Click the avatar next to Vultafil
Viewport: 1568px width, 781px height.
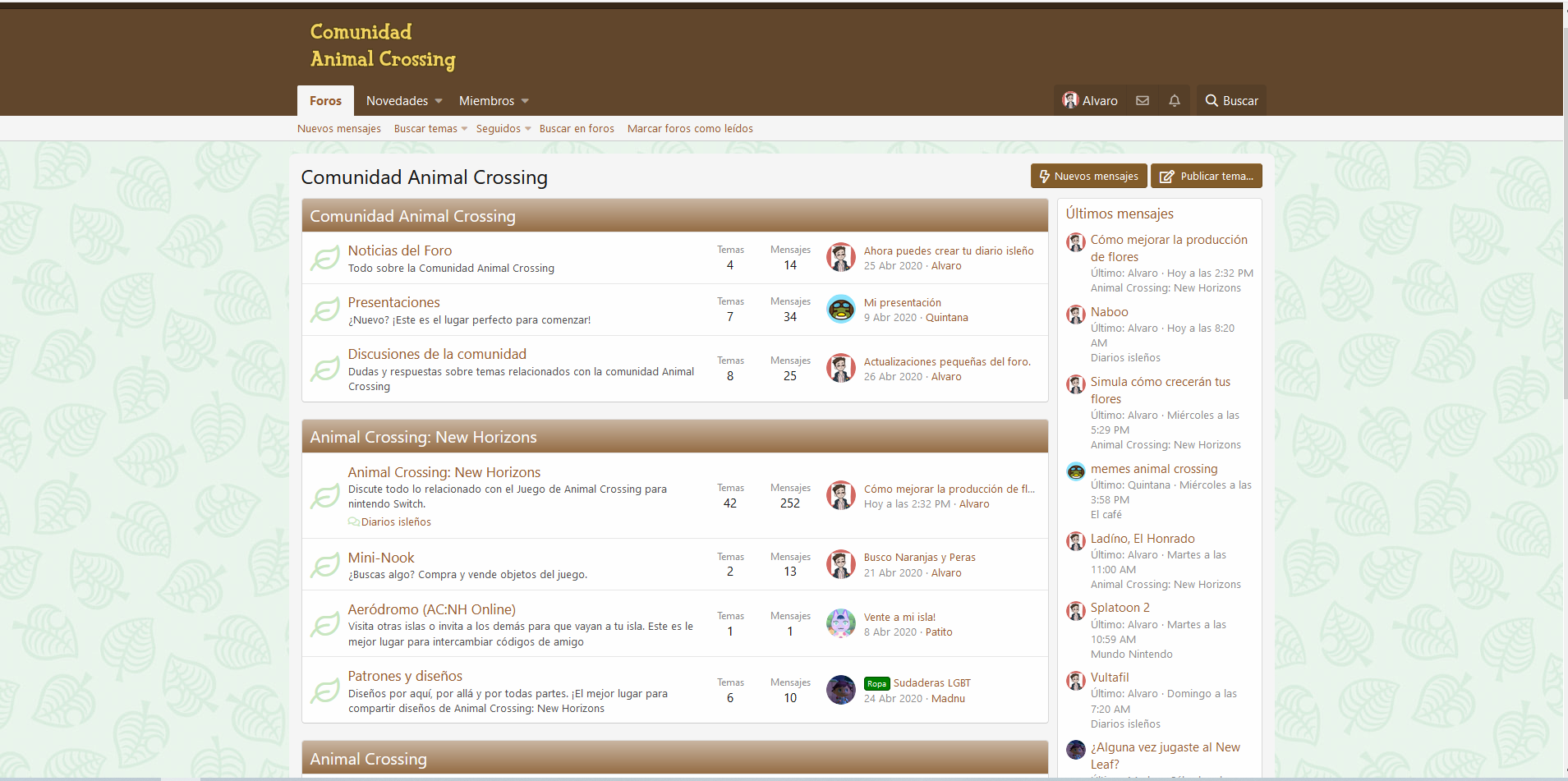(x=1076, y=680)
